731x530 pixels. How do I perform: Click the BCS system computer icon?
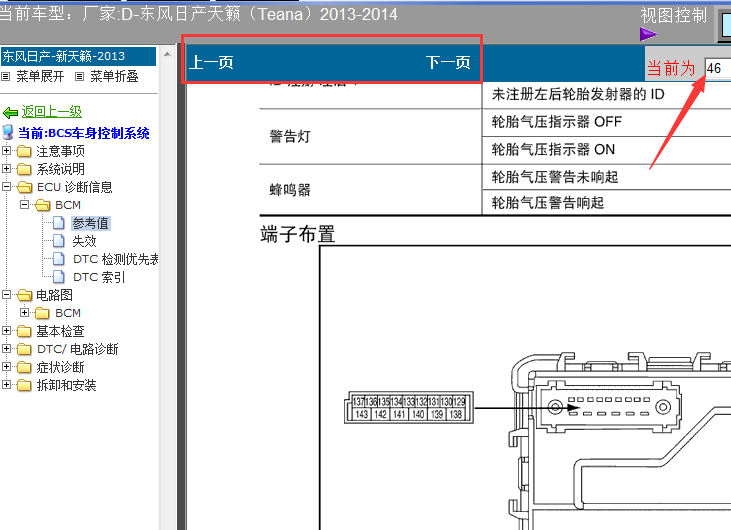tap(7, 132)
